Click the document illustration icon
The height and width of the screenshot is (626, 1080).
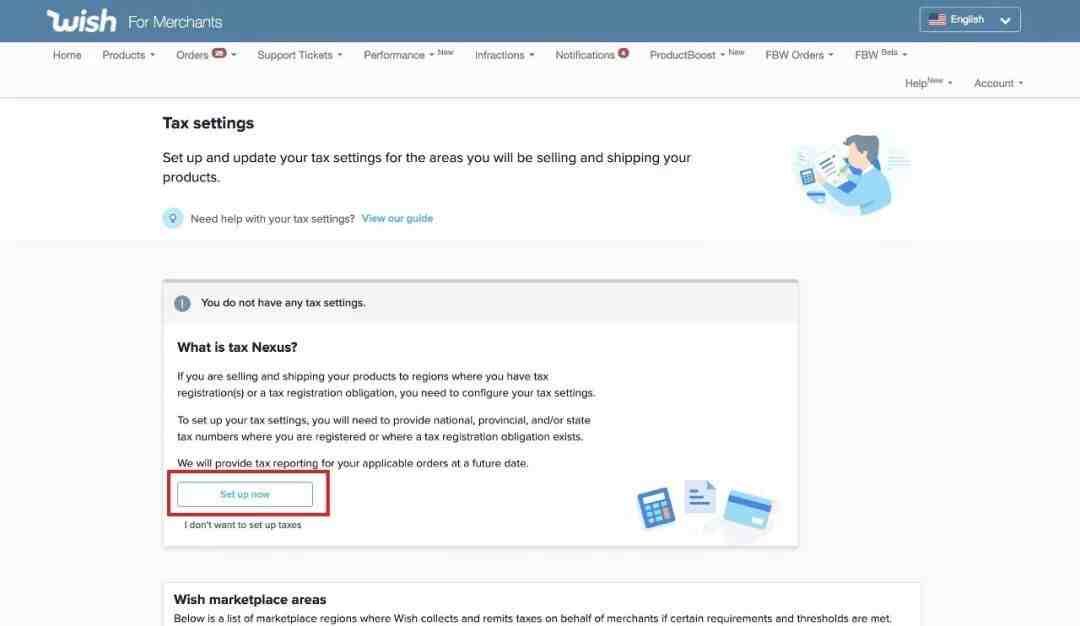pos(700,497)
